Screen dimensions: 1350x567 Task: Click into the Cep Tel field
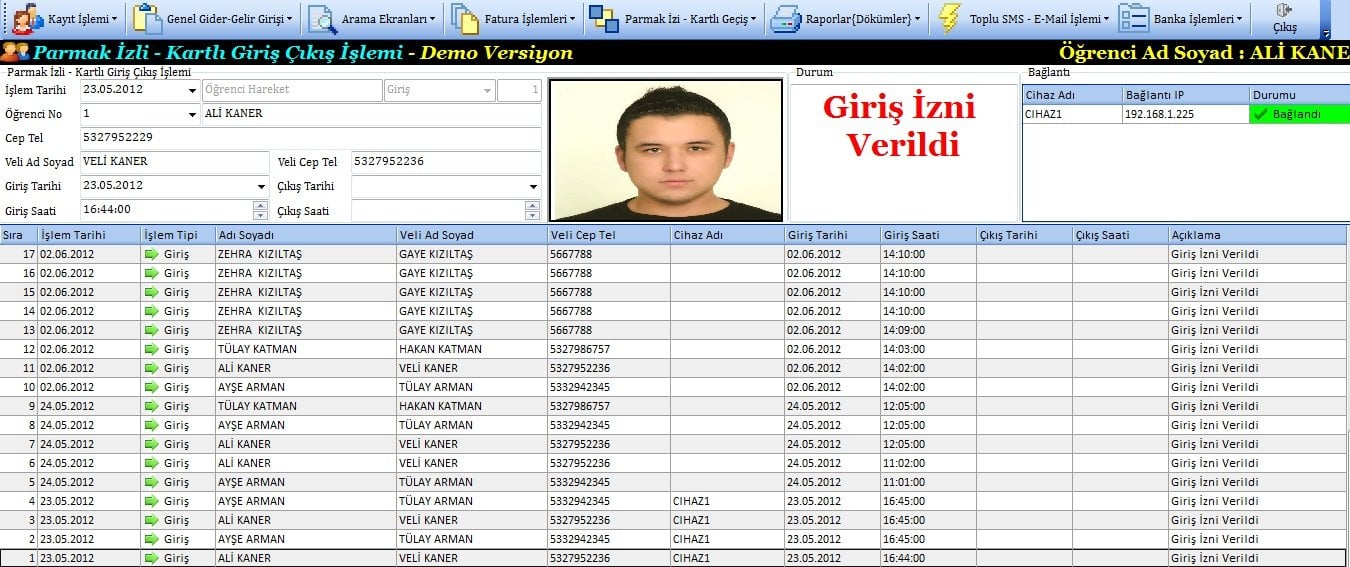tap(310, 138)
